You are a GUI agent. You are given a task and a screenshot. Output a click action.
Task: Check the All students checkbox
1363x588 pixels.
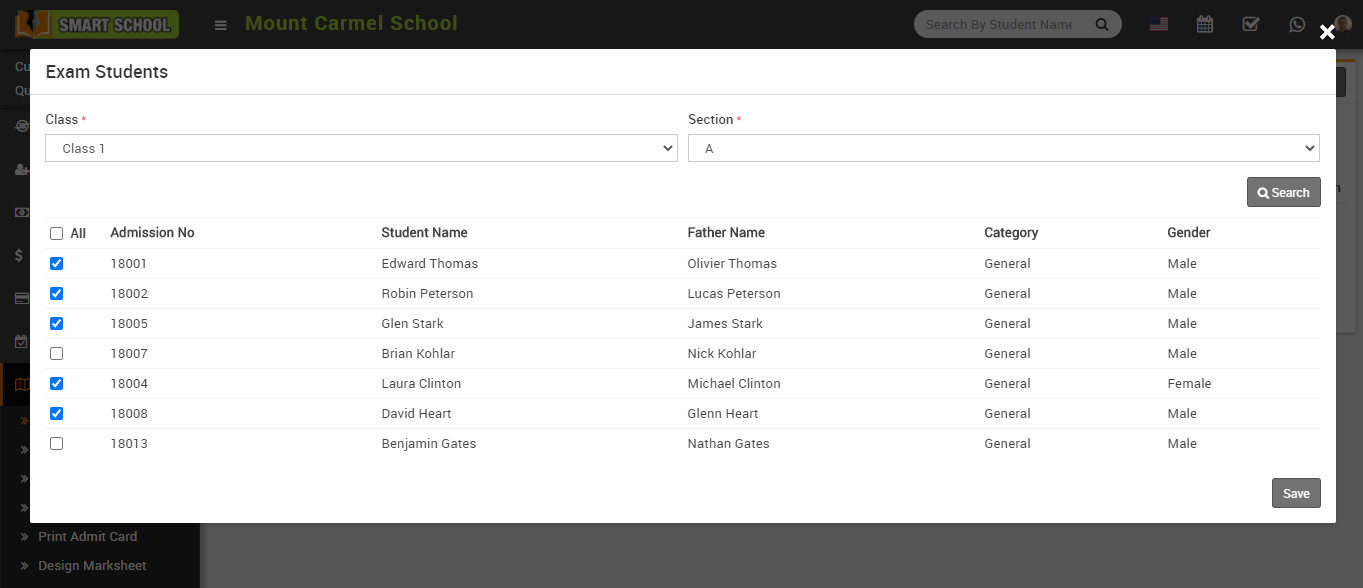tap(57, 233)
